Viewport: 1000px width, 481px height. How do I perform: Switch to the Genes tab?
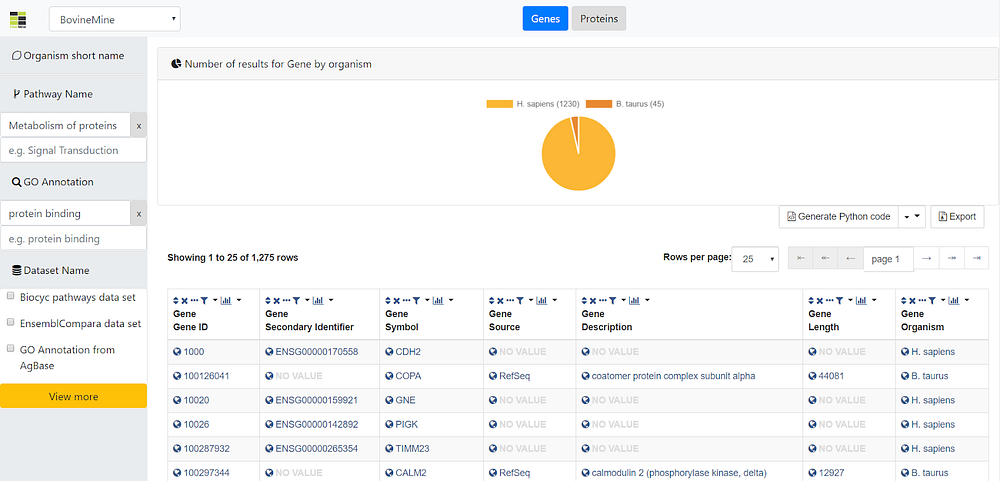(x=545, y=18)
